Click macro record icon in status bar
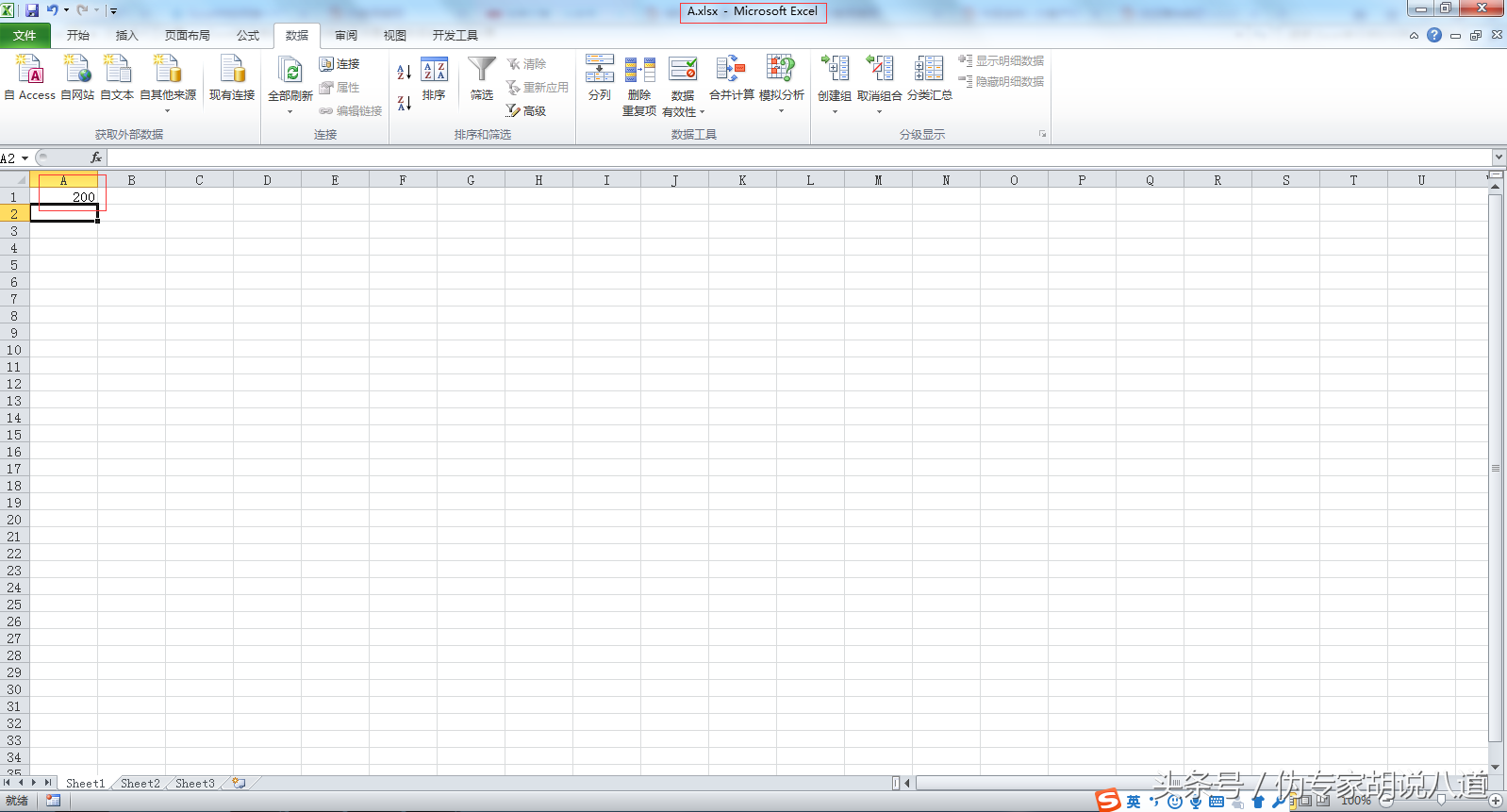Viewport: 1507px width, 812px height. 53,801
